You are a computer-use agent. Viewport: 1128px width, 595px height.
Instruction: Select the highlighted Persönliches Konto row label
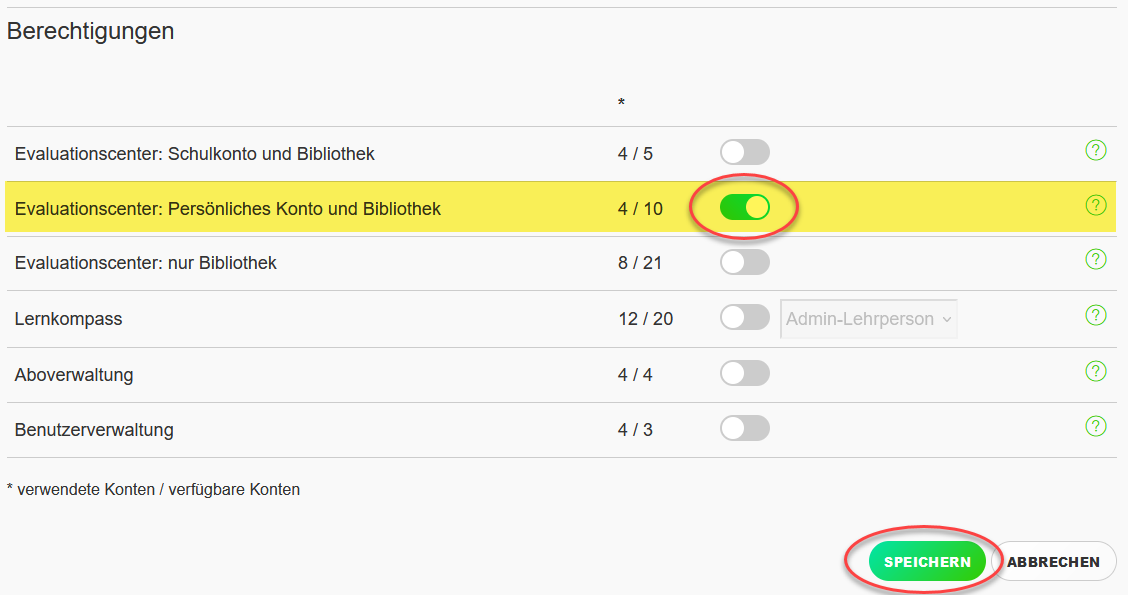tap(227, 209)
